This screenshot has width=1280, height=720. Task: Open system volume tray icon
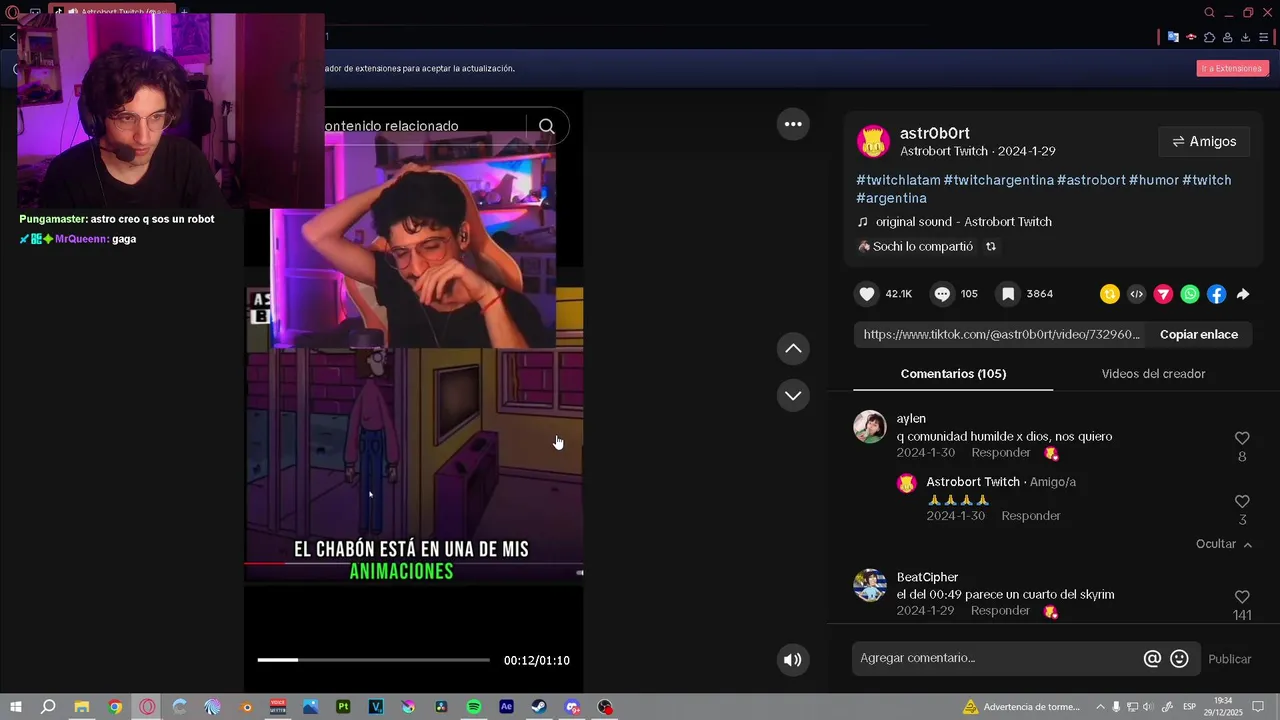[x=1148, y=707]
